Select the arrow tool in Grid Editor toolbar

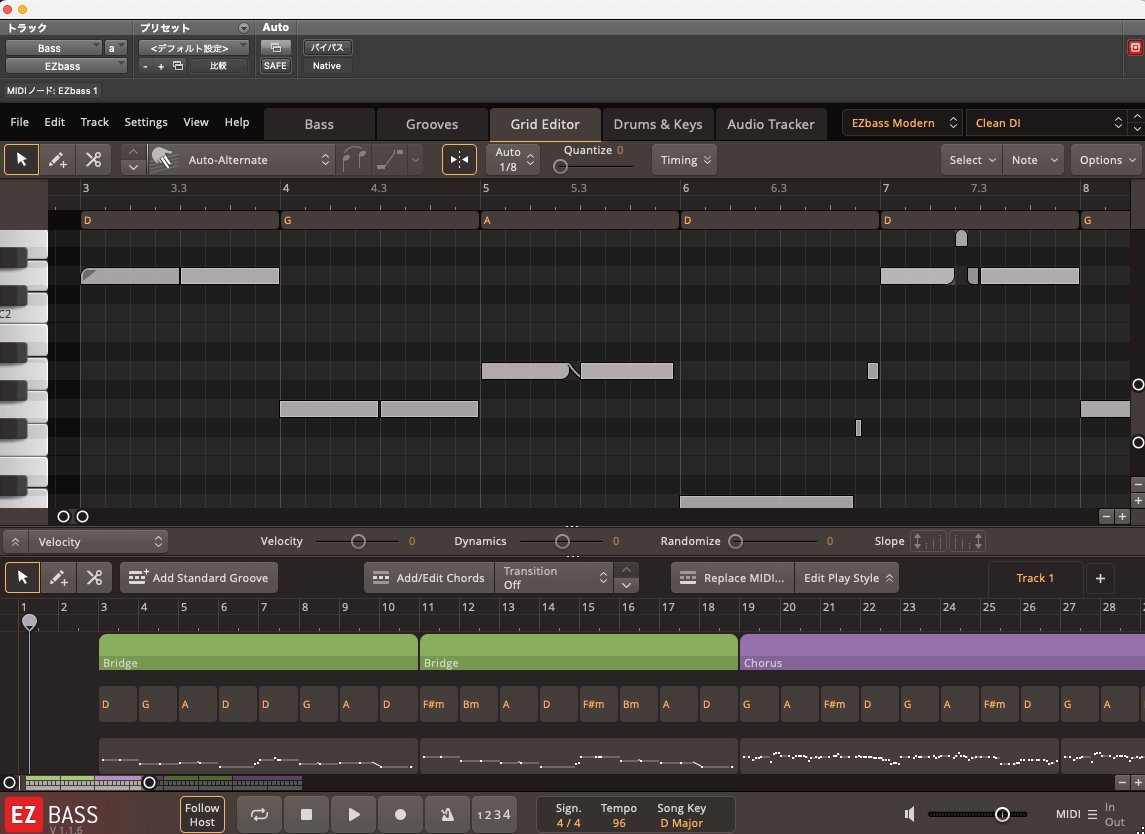[22, 159]
